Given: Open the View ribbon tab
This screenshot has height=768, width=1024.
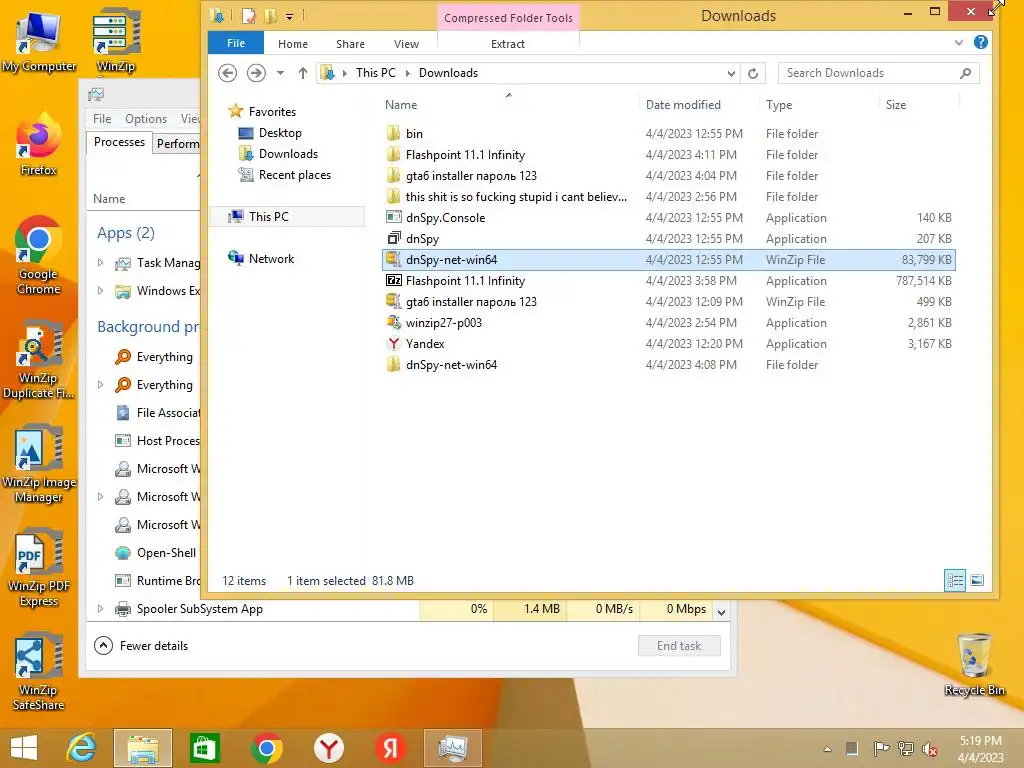Looking at the screenshot, I should click(406, 44).
